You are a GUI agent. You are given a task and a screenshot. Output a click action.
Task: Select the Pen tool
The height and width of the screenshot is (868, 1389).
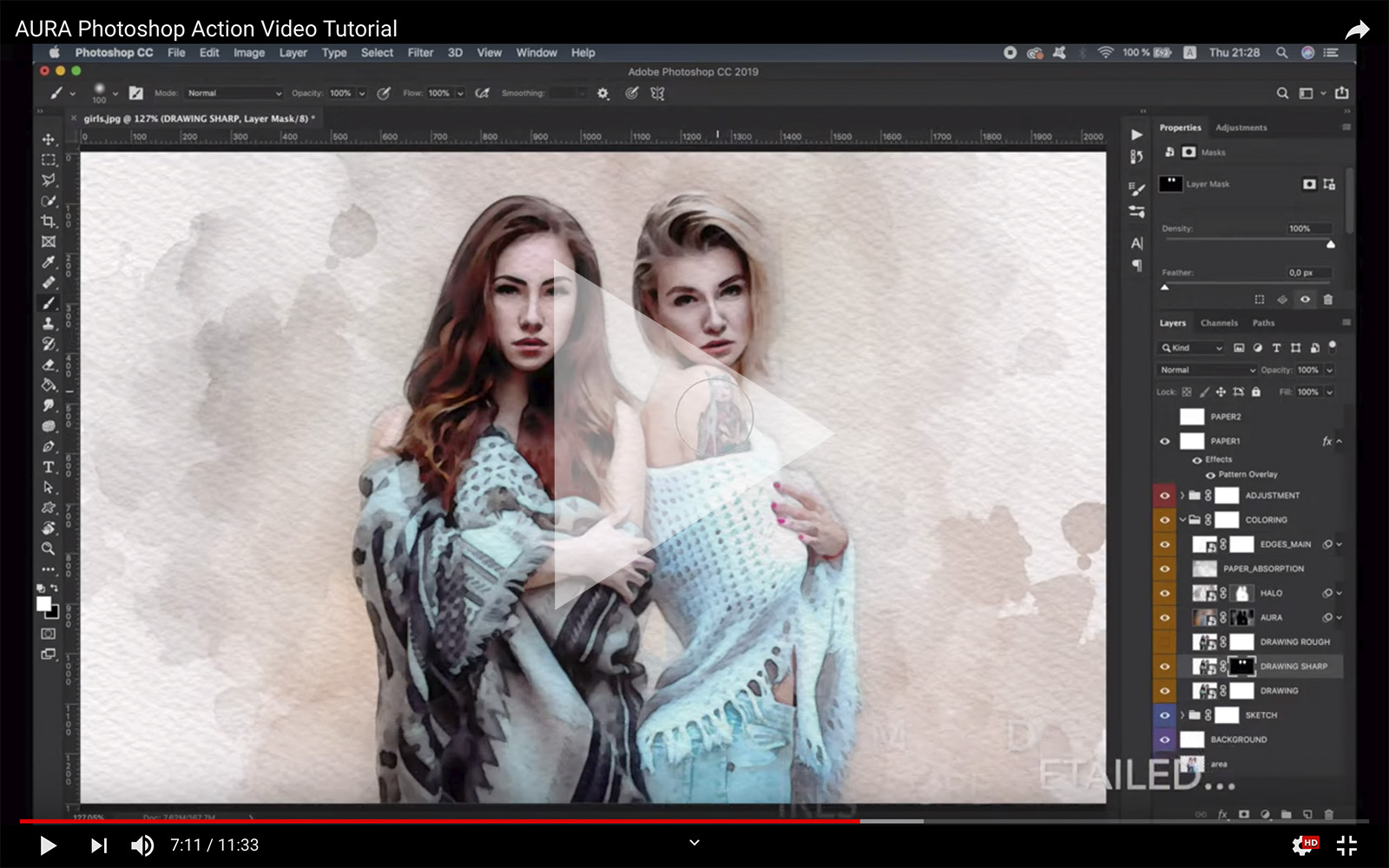pyautogui.click(x=49, y=447)
